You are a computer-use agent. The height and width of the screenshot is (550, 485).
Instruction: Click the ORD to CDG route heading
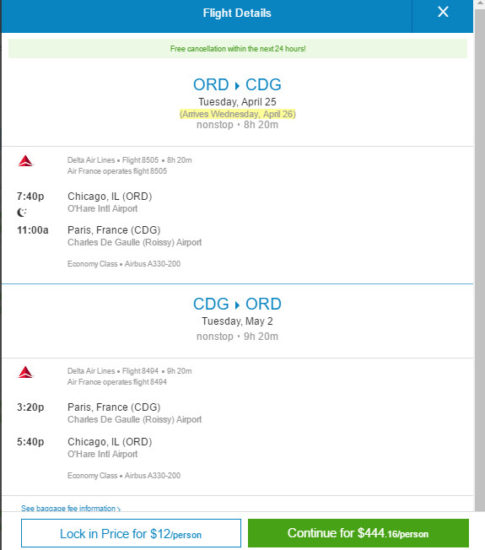click(237, 85)
